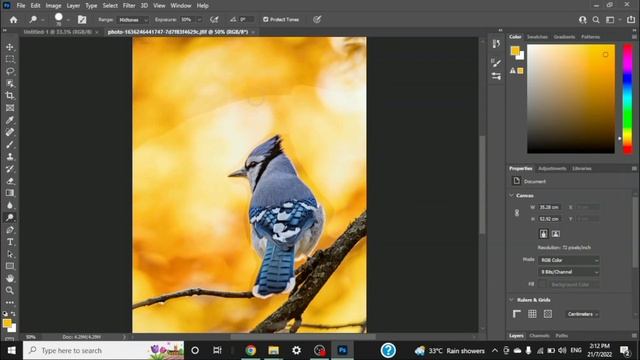Open the brush preset picker arrow
The width and height of the screenshot is (640, 360).
(68, 20)
